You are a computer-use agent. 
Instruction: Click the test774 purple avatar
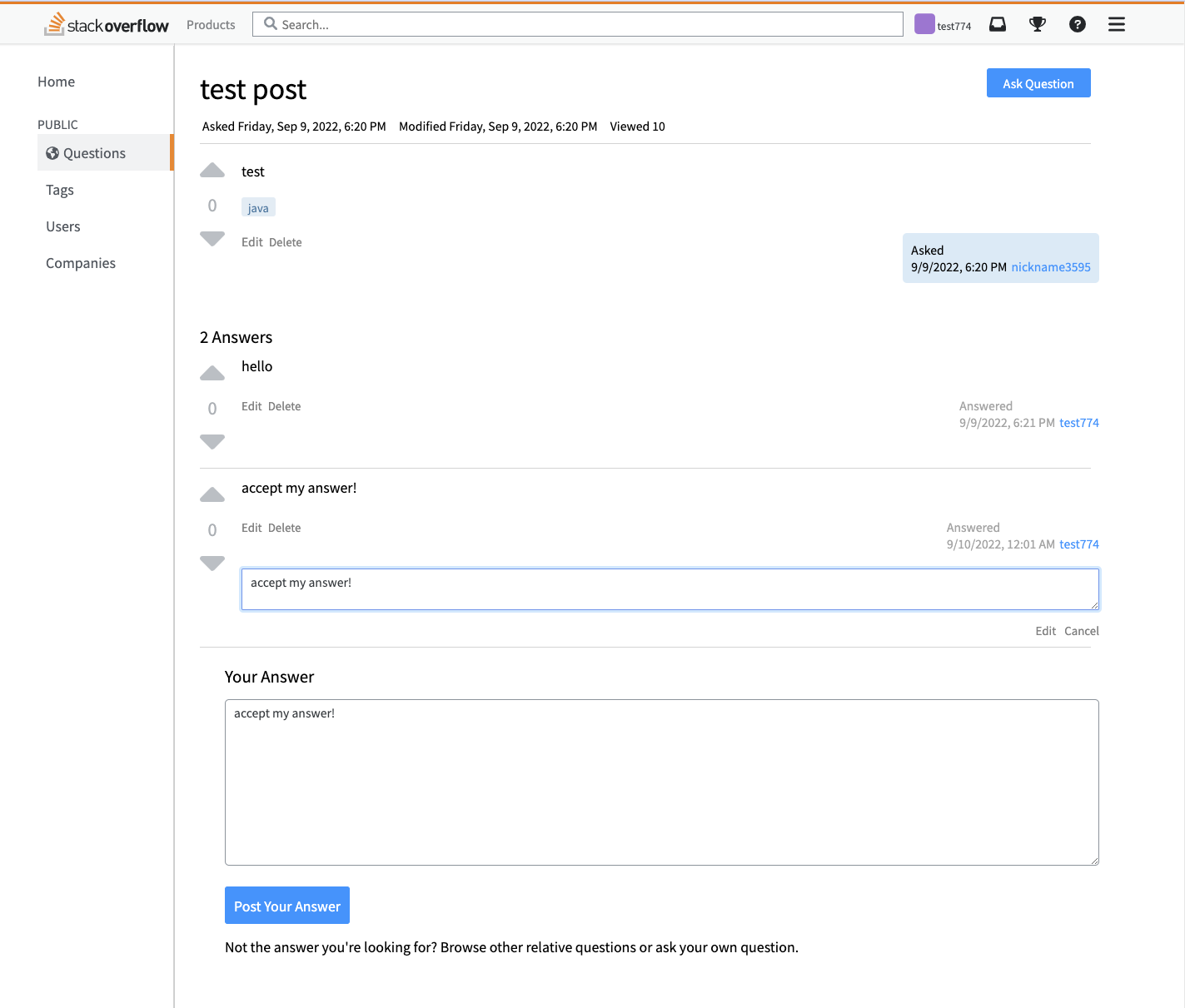point(924,24)
